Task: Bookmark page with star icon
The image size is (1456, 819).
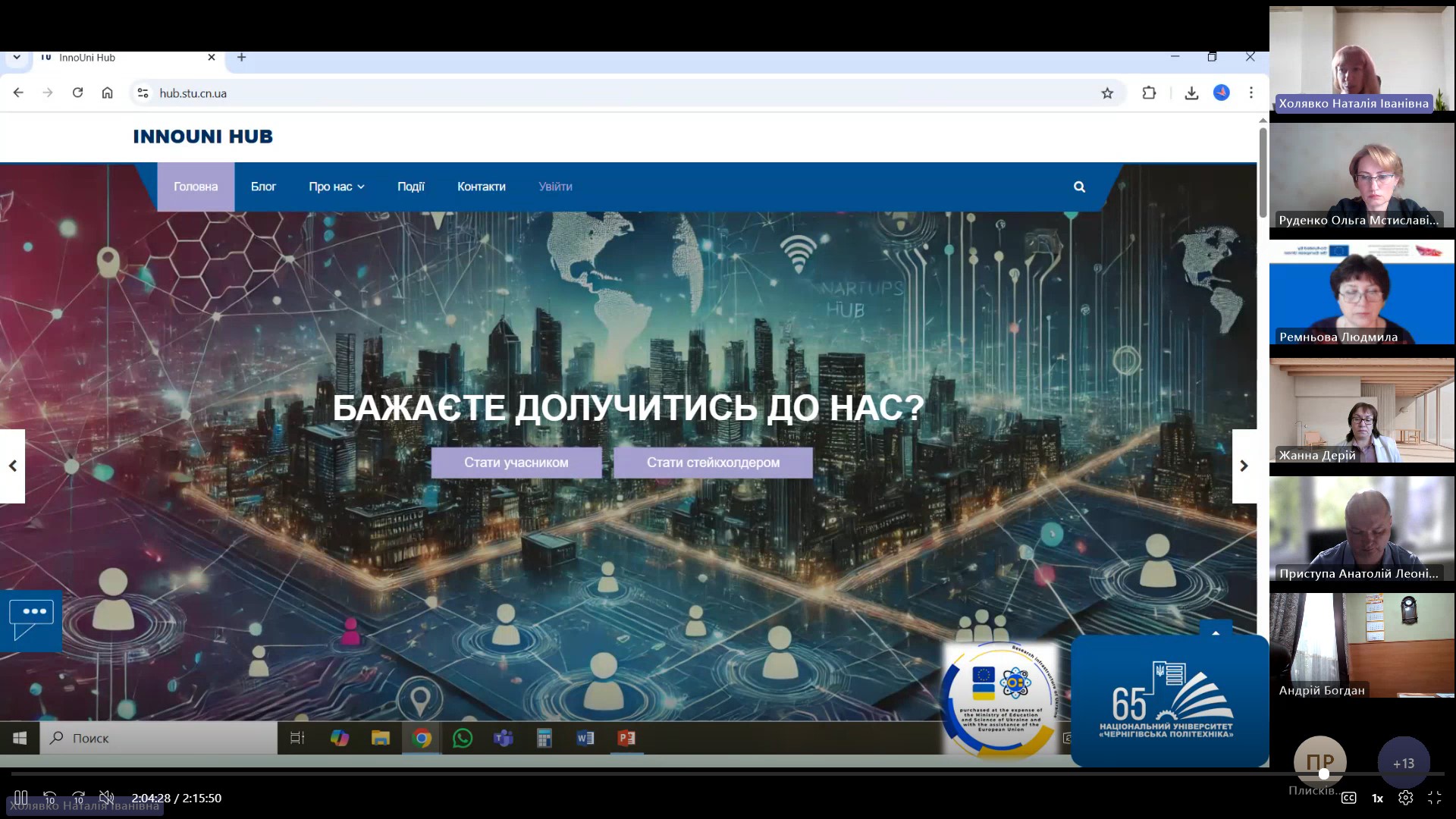Action: pos(1107,93)
